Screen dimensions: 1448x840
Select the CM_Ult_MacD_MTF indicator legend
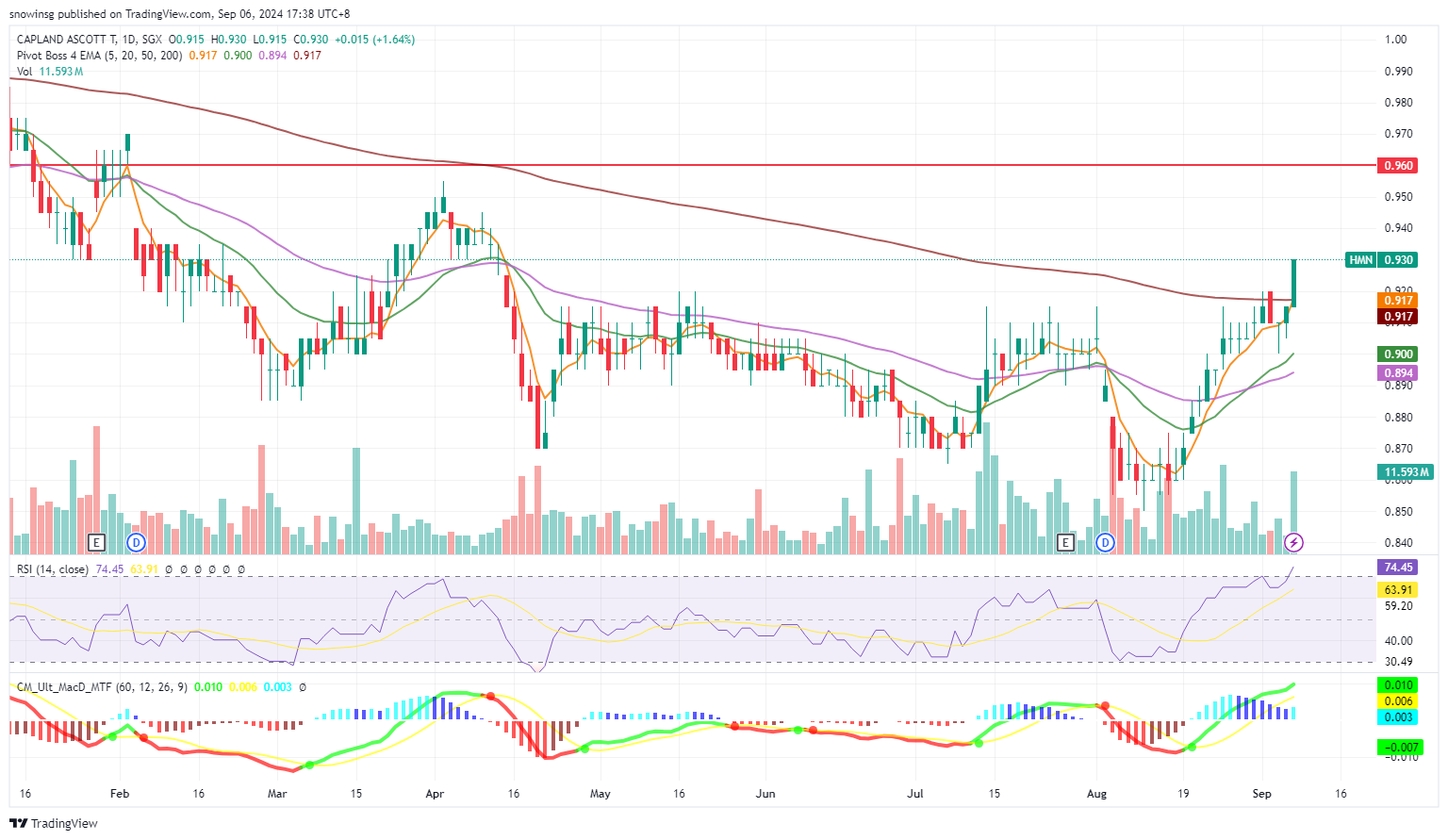(x=102, y=687)
